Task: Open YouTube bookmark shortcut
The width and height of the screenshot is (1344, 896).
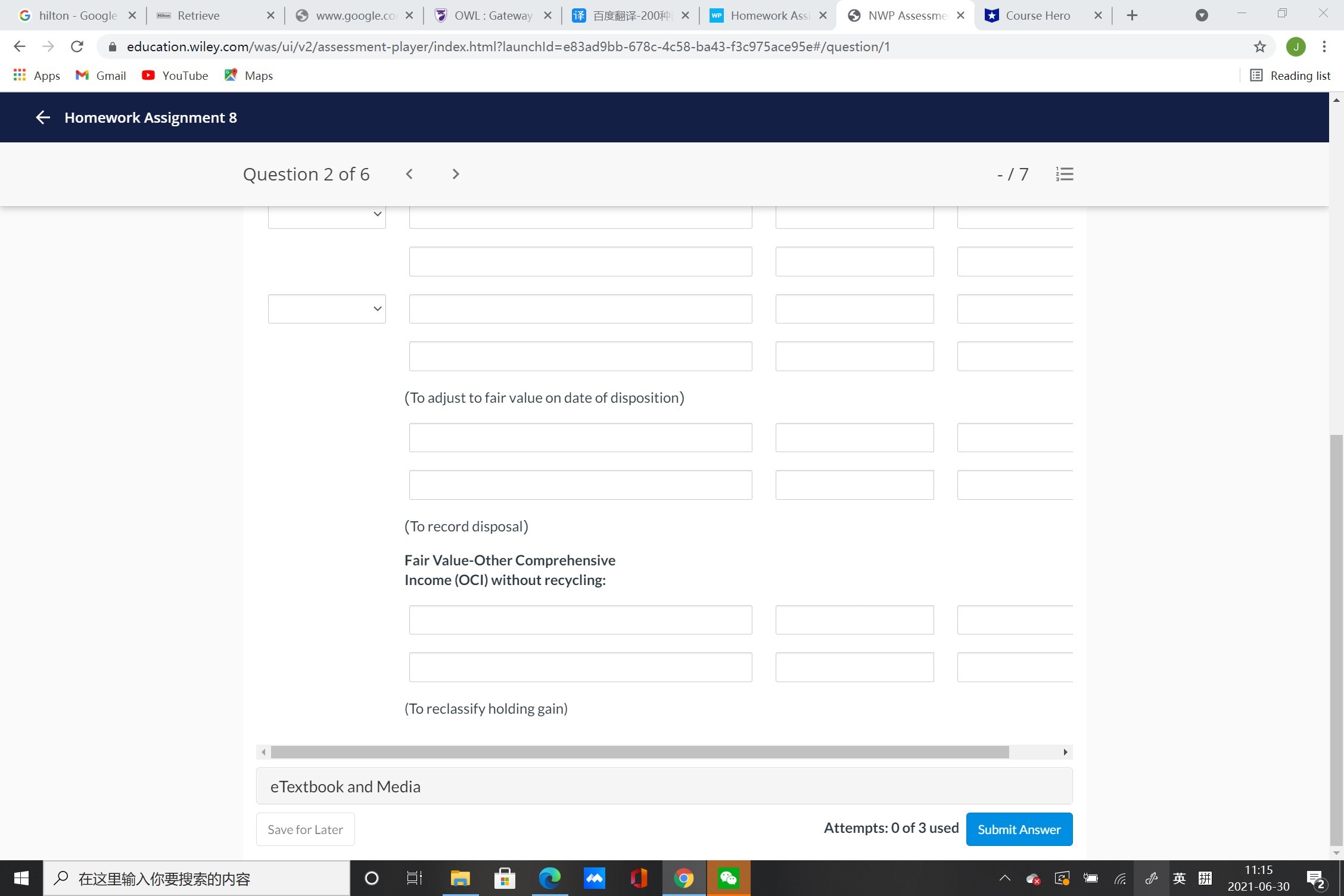Action: pyautogui.click(x=174, y=75)
